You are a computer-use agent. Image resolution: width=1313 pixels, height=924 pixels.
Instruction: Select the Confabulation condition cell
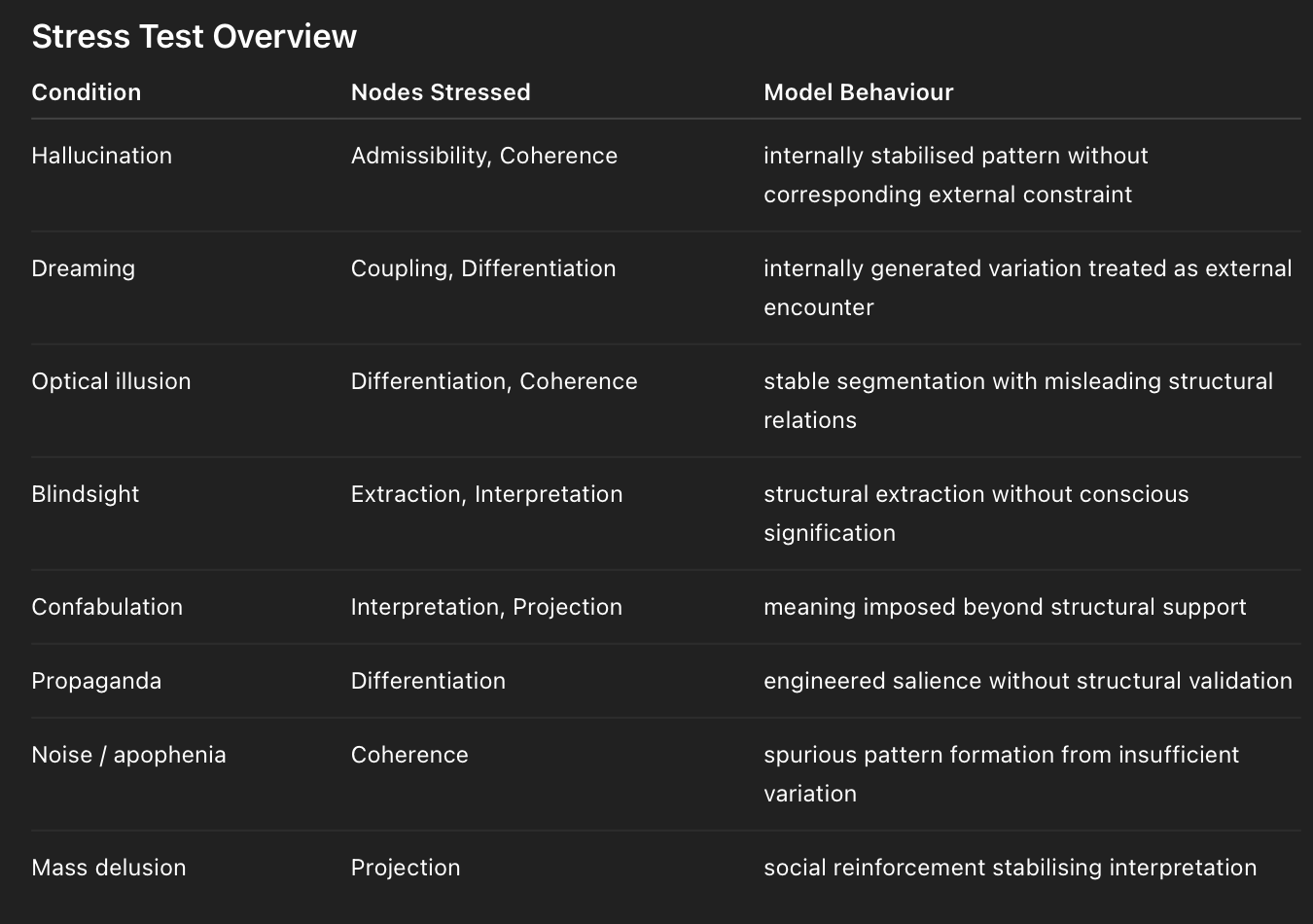coord(107,607)
